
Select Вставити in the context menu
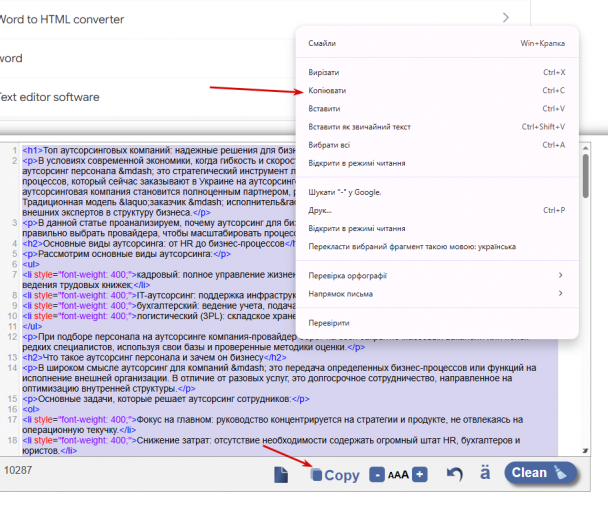[x=437, y=109]
